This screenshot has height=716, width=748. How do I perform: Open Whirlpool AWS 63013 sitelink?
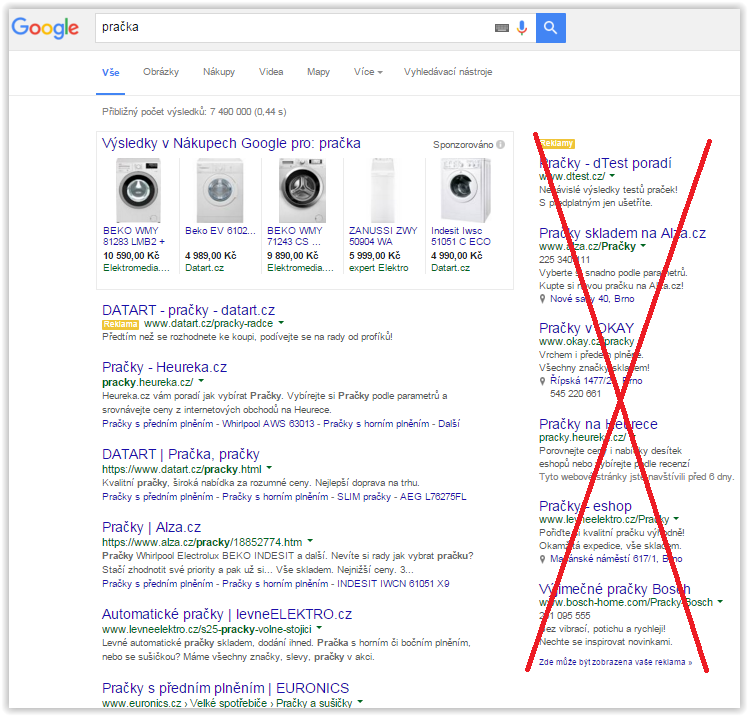click(x=268, y=424)
